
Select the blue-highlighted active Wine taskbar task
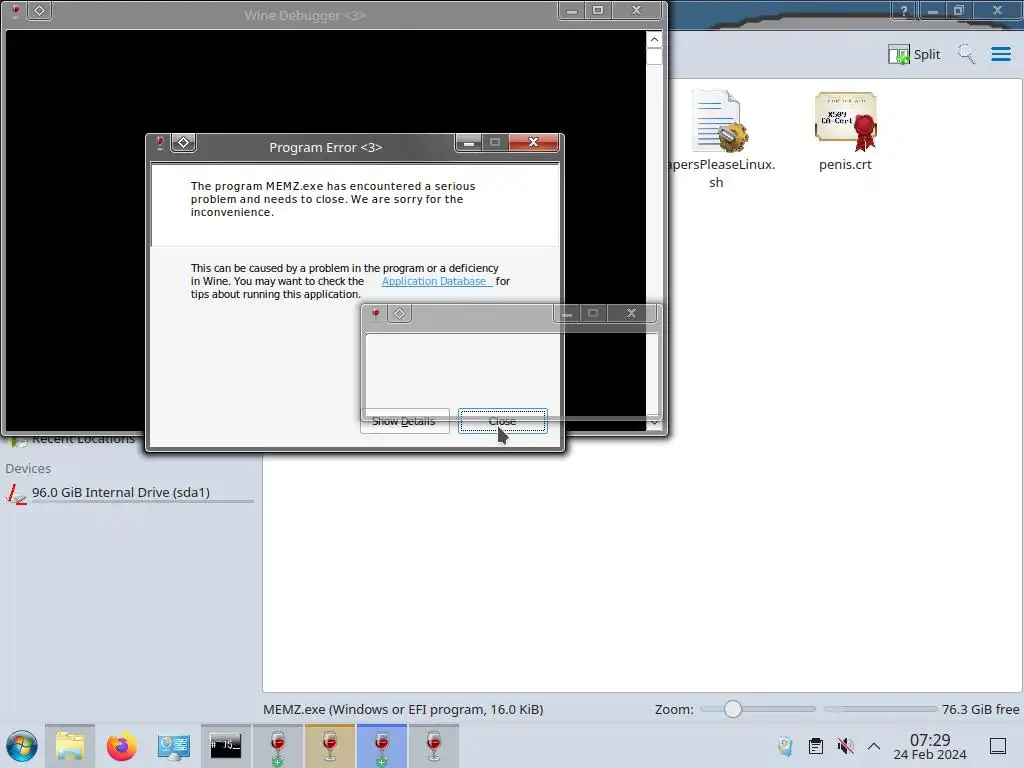381,746
